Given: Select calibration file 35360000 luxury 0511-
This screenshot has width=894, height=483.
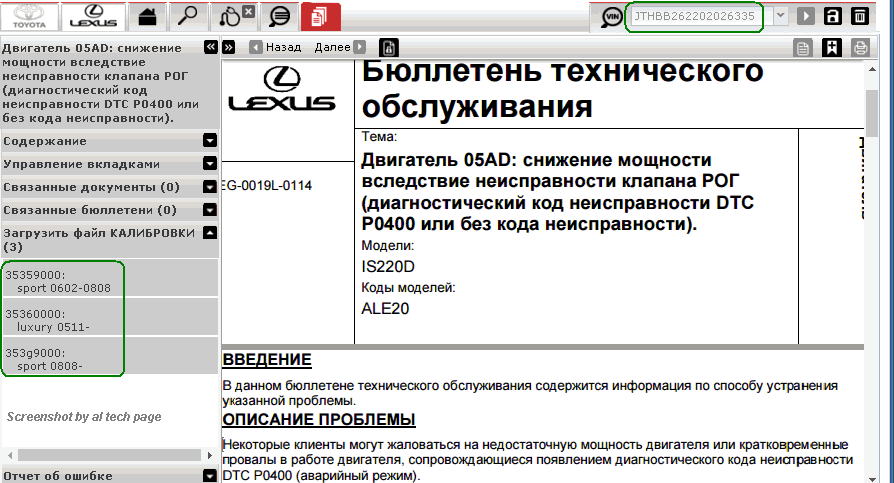Looking at the screenshot, I should point(62,319).
